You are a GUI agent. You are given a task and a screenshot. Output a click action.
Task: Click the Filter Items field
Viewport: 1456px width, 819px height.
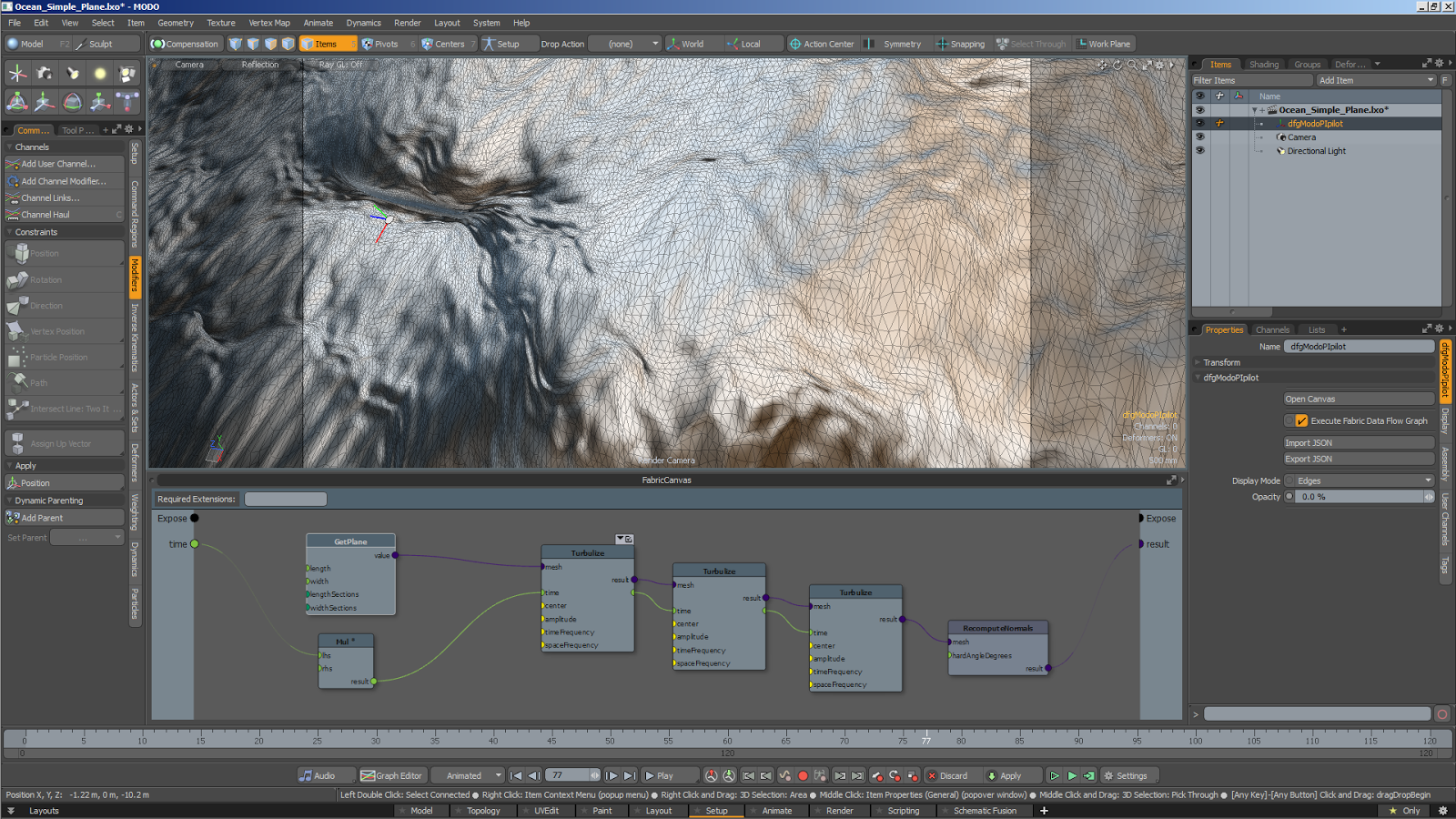(1252, 80)
